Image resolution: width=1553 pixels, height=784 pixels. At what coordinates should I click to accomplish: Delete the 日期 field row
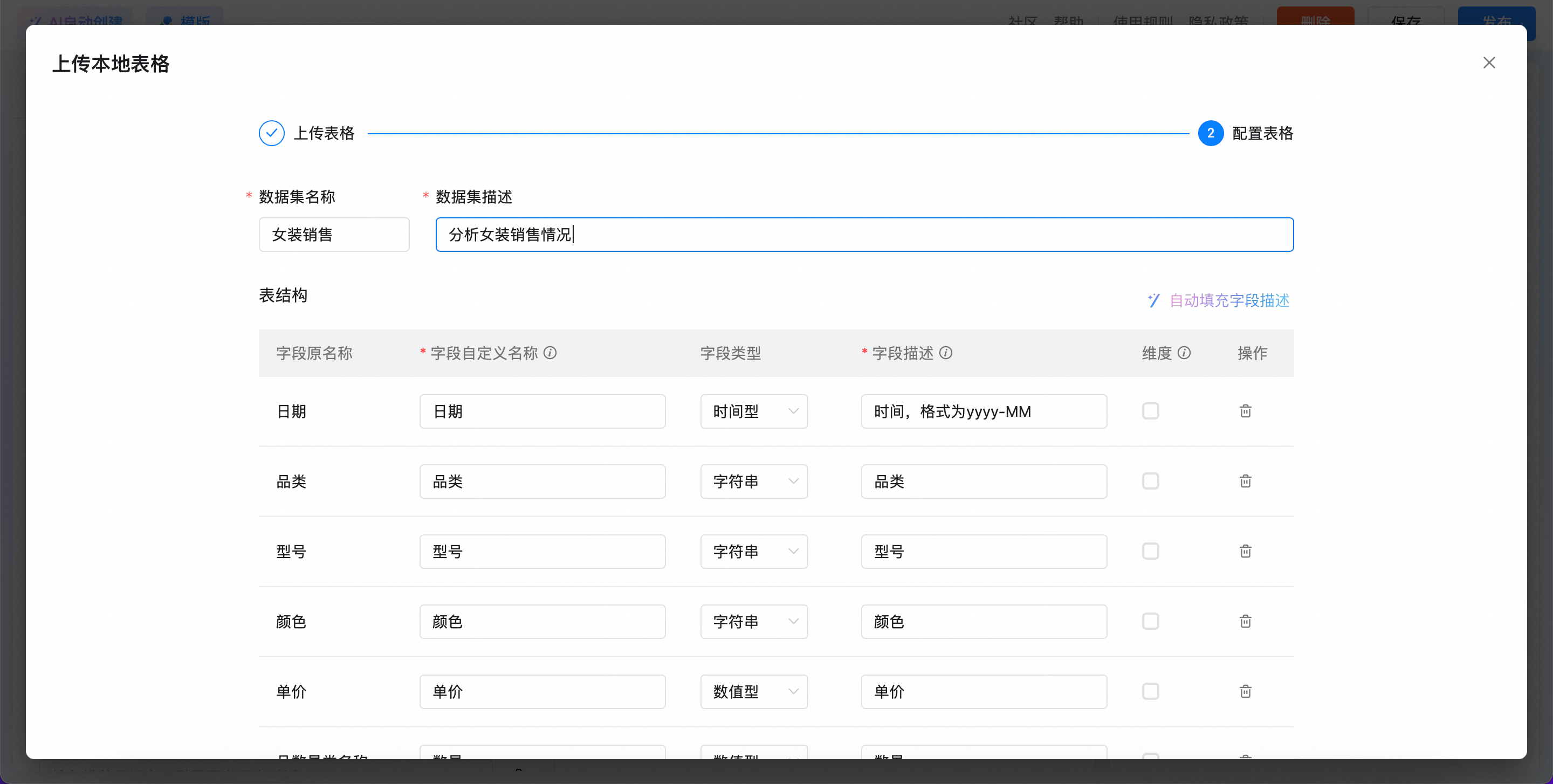point(1245,411)
